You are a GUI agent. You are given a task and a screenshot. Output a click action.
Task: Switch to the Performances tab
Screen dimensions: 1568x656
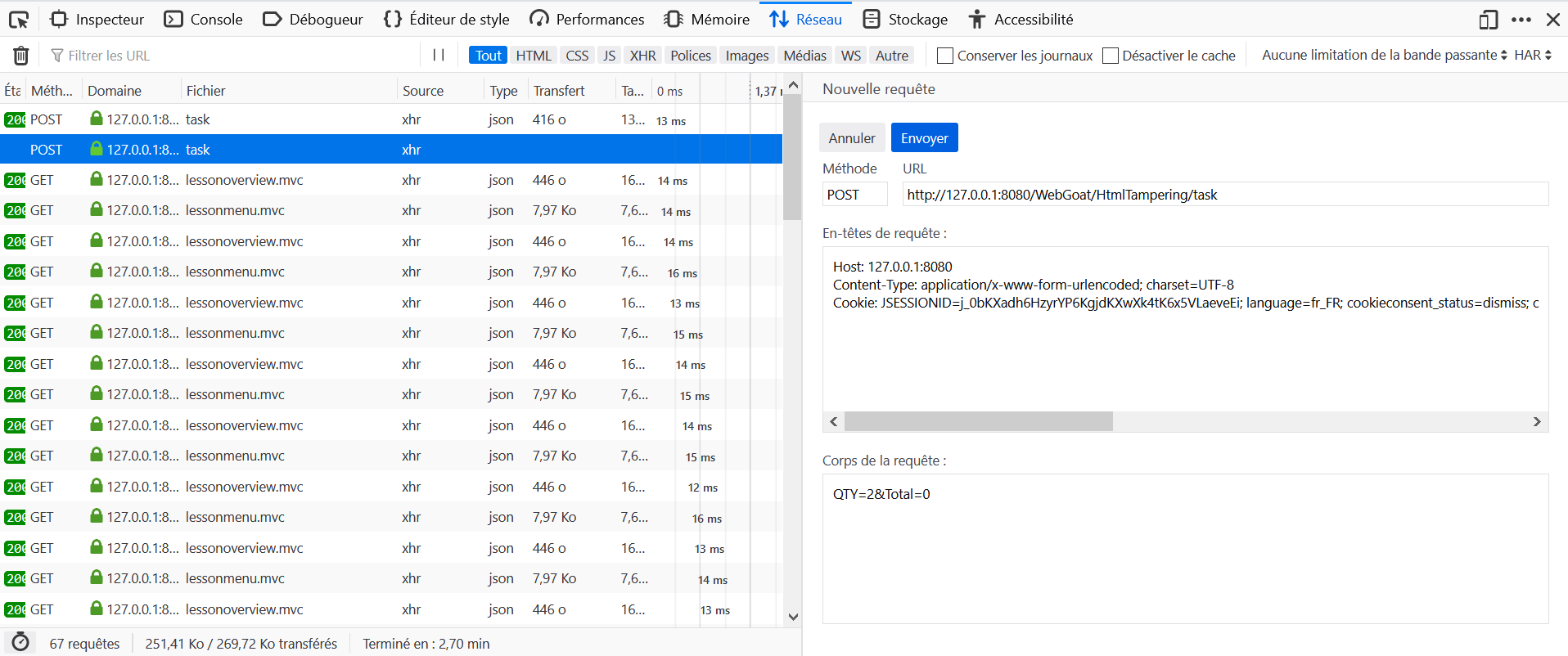click(587, 19)
